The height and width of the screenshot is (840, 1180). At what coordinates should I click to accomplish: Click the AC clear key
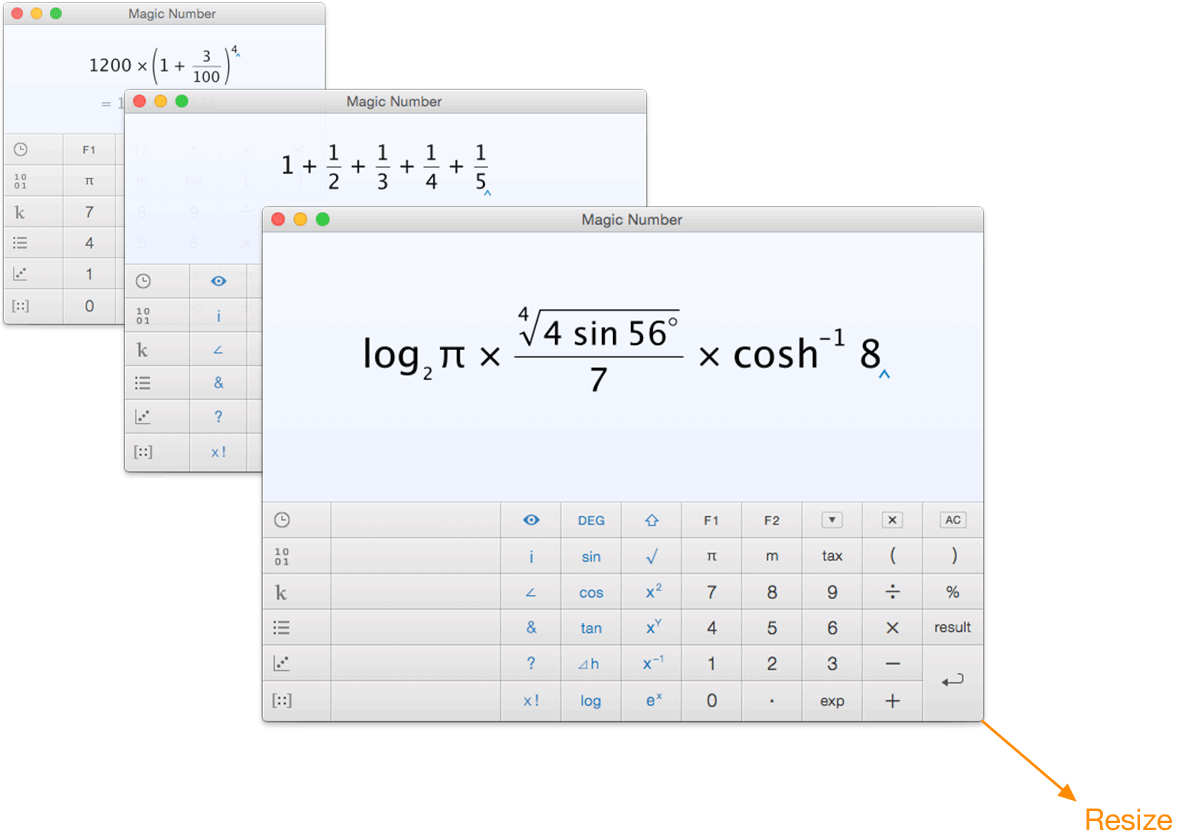[x=953, y=520]
